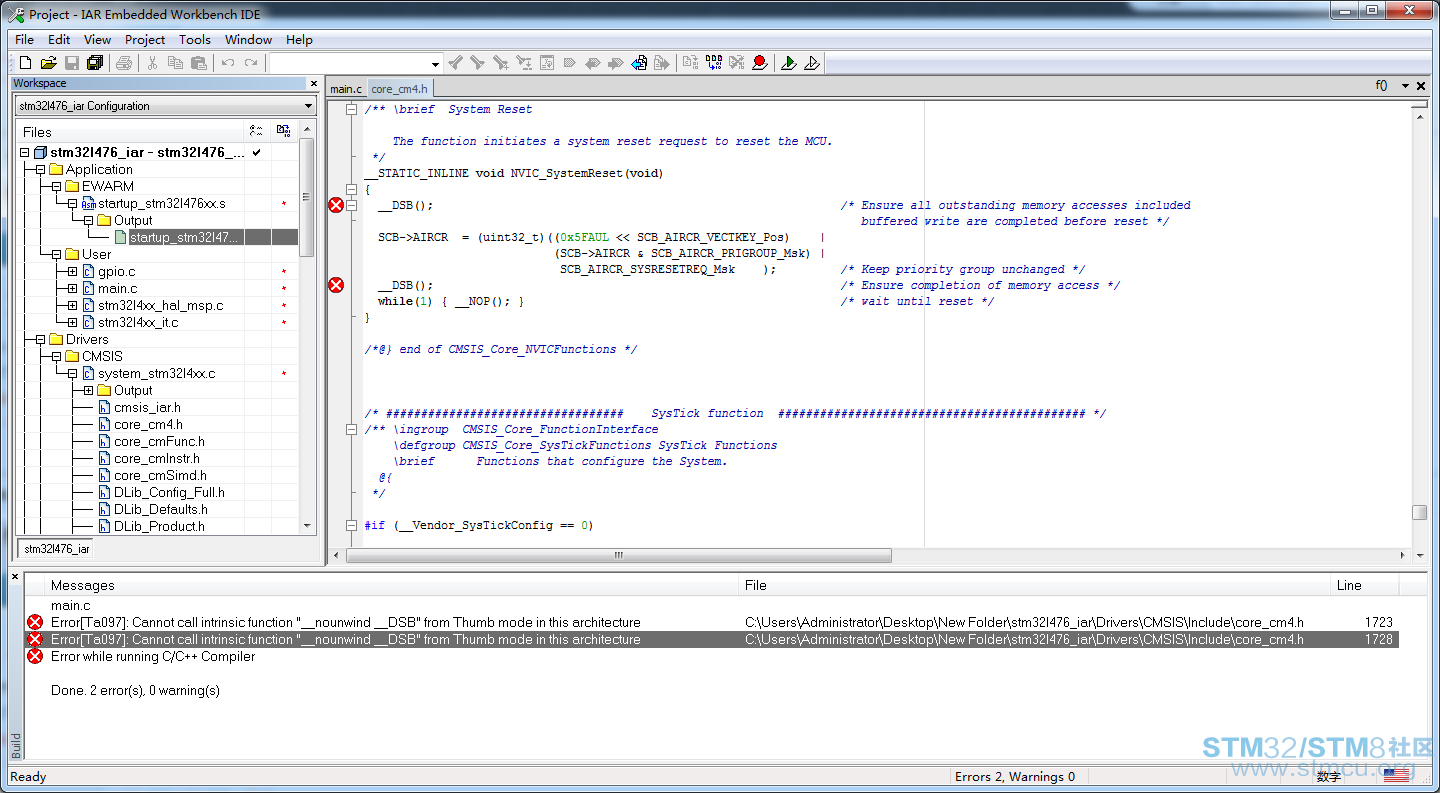Collapse the CMSIS folder node
Viewport: 1440px width, 793px height.
click(x=56, y=356)
